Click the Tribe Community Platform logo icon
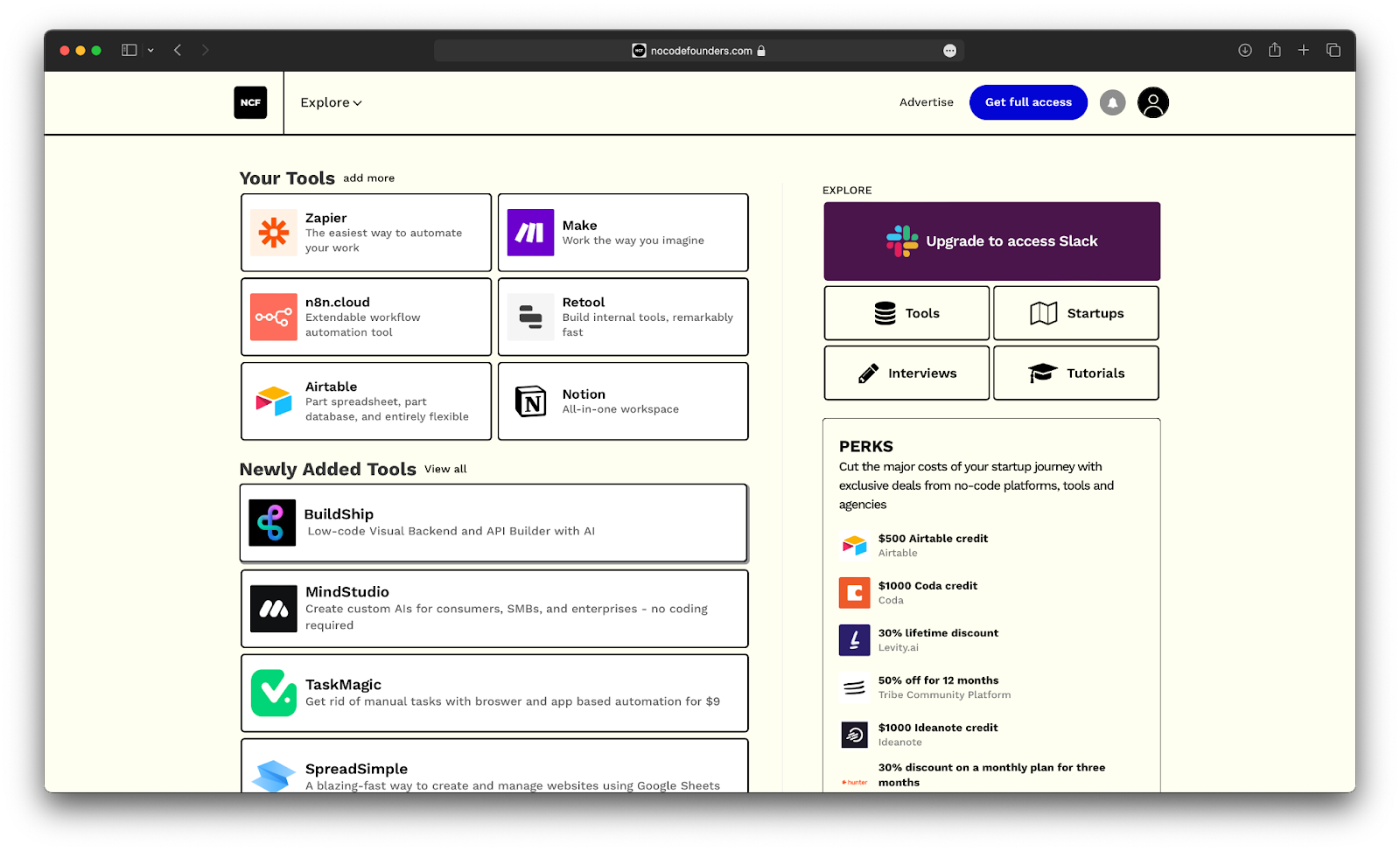Screen dimensions: 1400x851 pyautogui.click(x=854, y=687)
